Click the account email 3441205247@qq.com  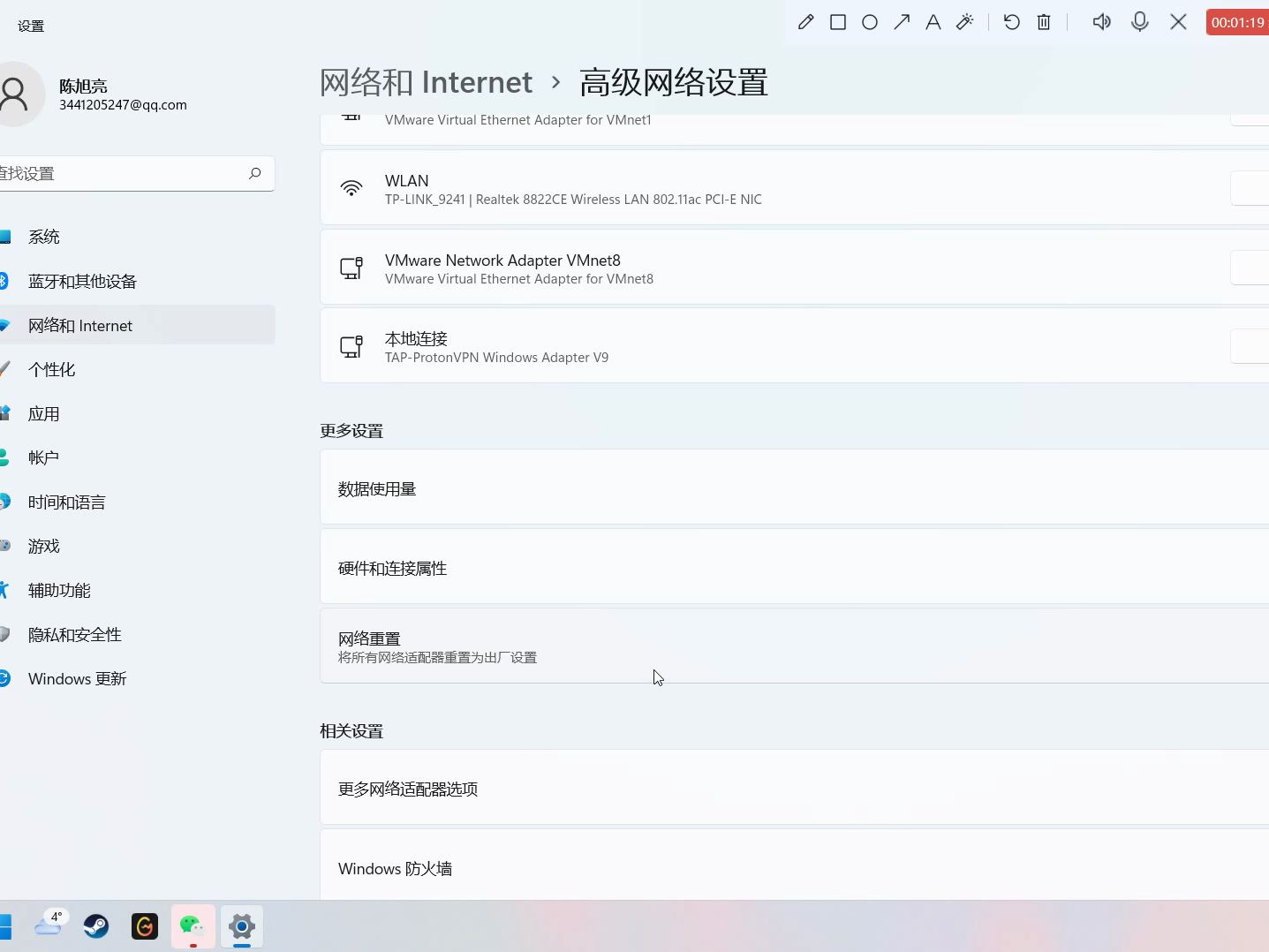[123, 104]
